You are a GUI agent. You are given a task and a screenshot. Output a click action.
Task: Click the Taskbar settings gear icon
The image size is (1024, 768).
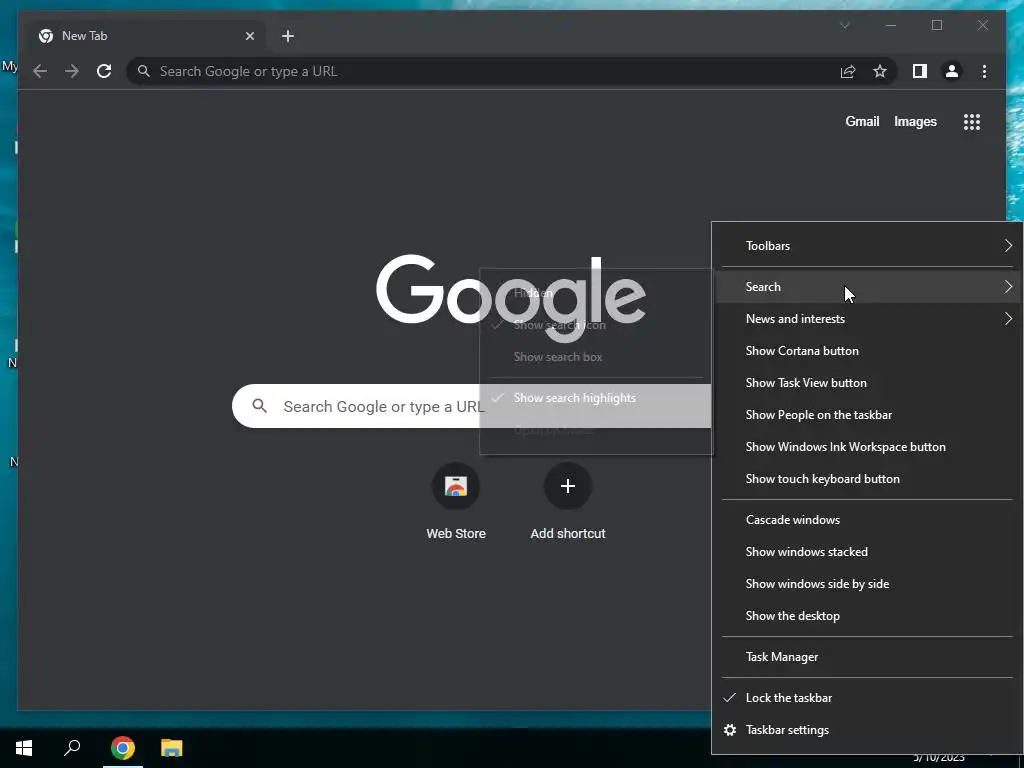coord(730,729)
